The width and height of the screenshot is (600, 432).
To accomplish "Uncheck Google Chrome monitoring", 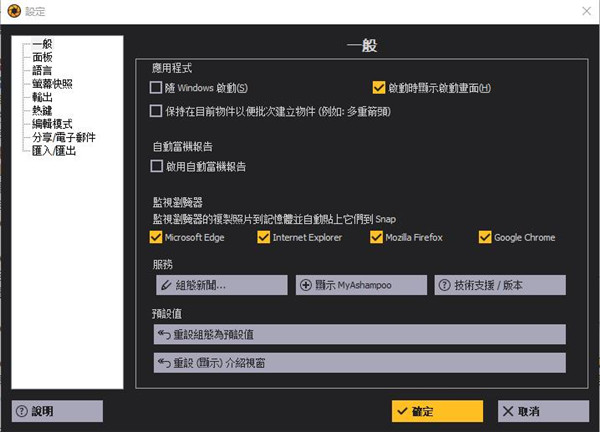I will [486, 238].
